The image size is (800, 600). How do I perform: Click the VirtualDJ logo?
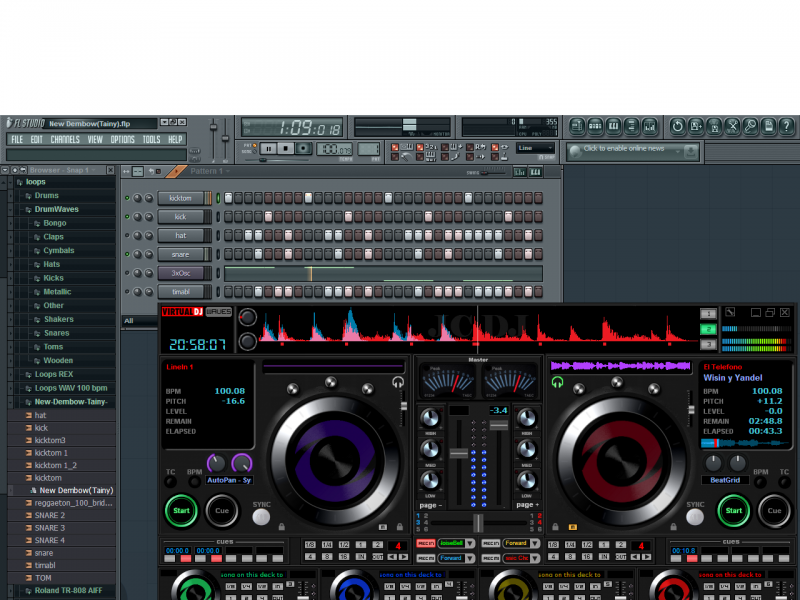[182, 312]
